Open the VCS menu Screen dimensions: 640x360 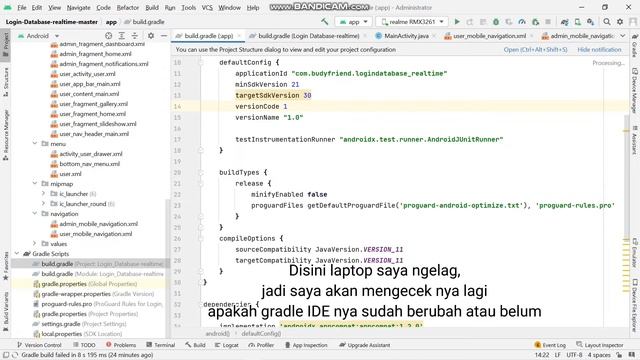[207, 7]
